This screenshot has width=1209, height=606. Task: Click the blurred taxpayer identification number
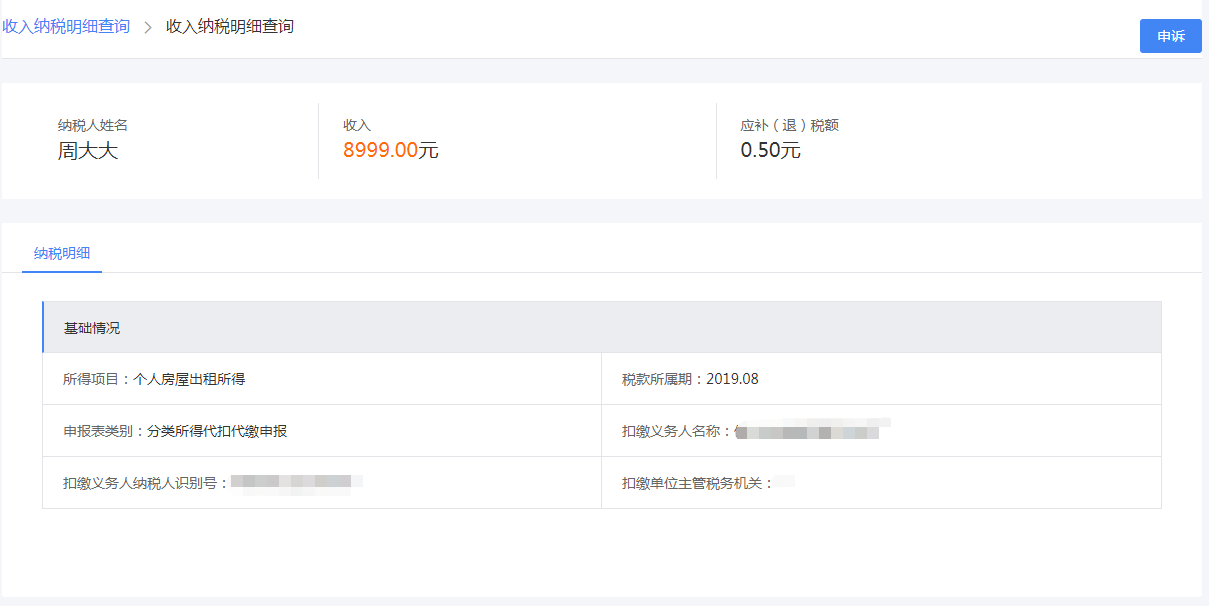coord(296,483)
